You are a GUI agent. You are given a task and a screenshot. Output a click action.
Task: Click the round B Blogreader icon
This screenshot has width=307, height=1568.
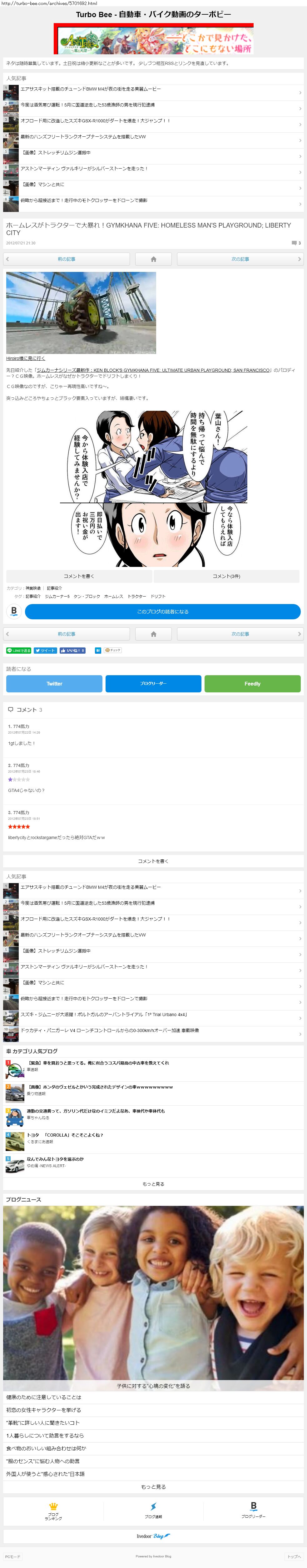tap(14, 611)
